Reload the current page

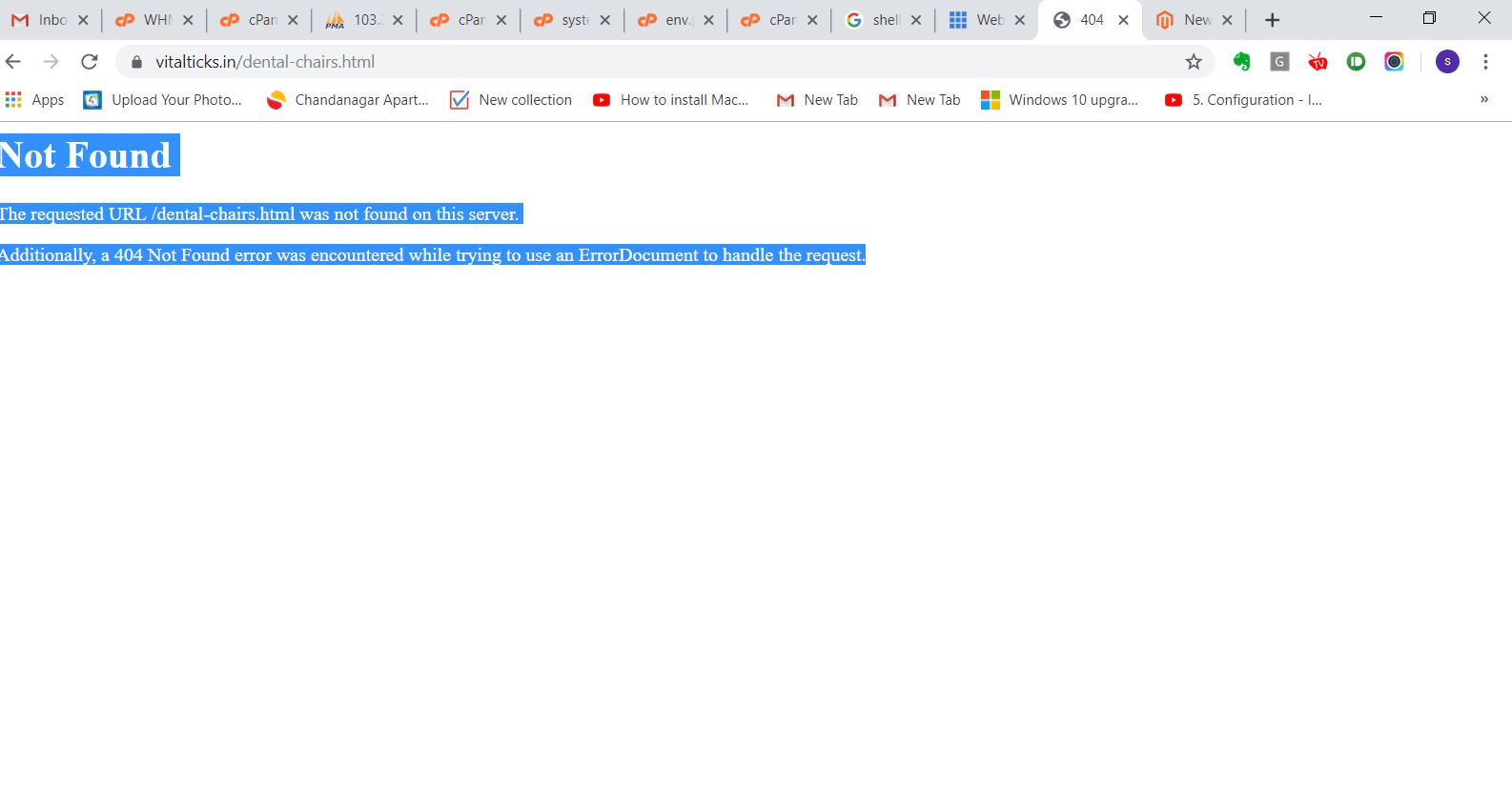click(x=90, y=62)
